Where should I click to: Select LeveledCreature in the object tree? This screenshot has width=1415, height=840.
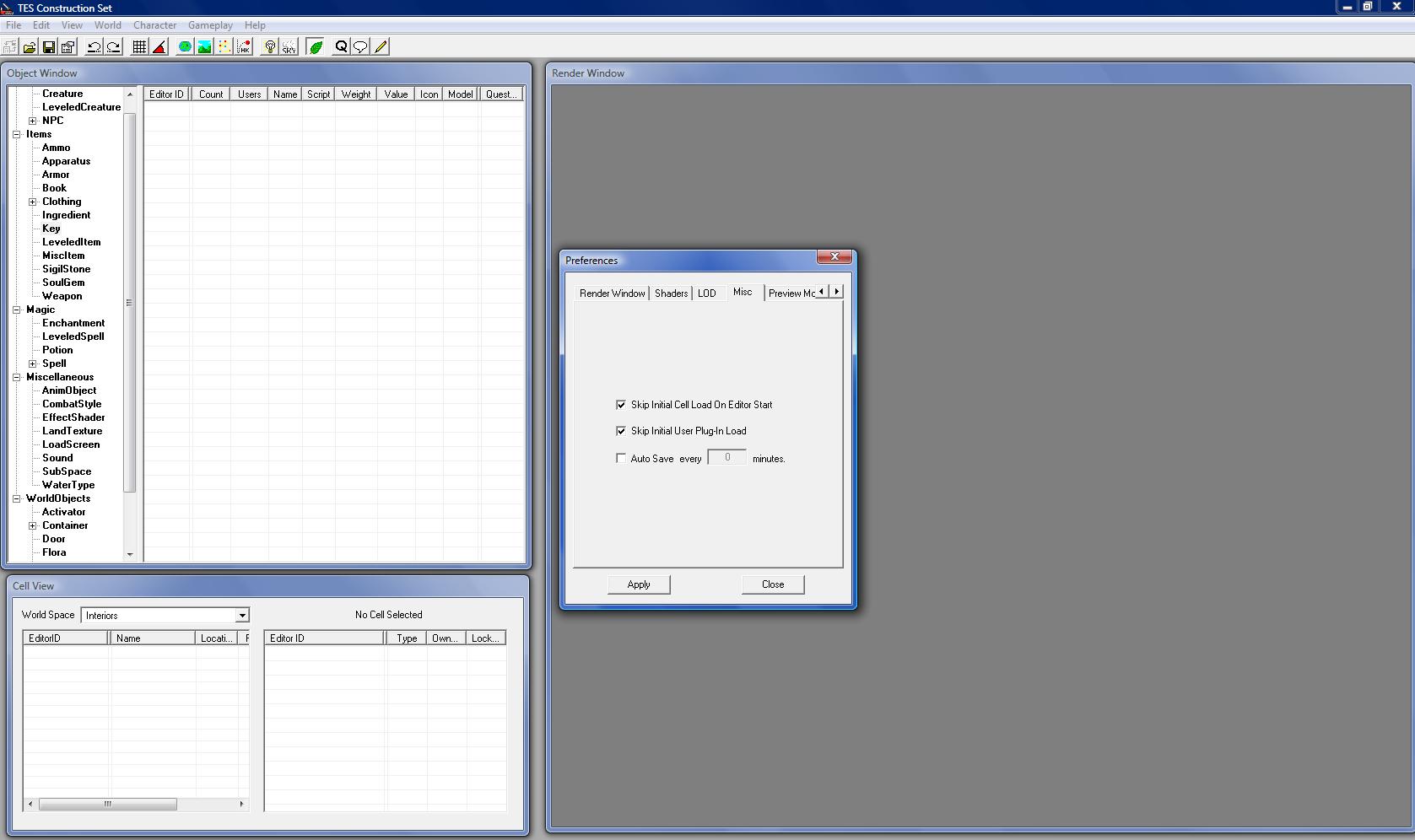pos(82,107)
